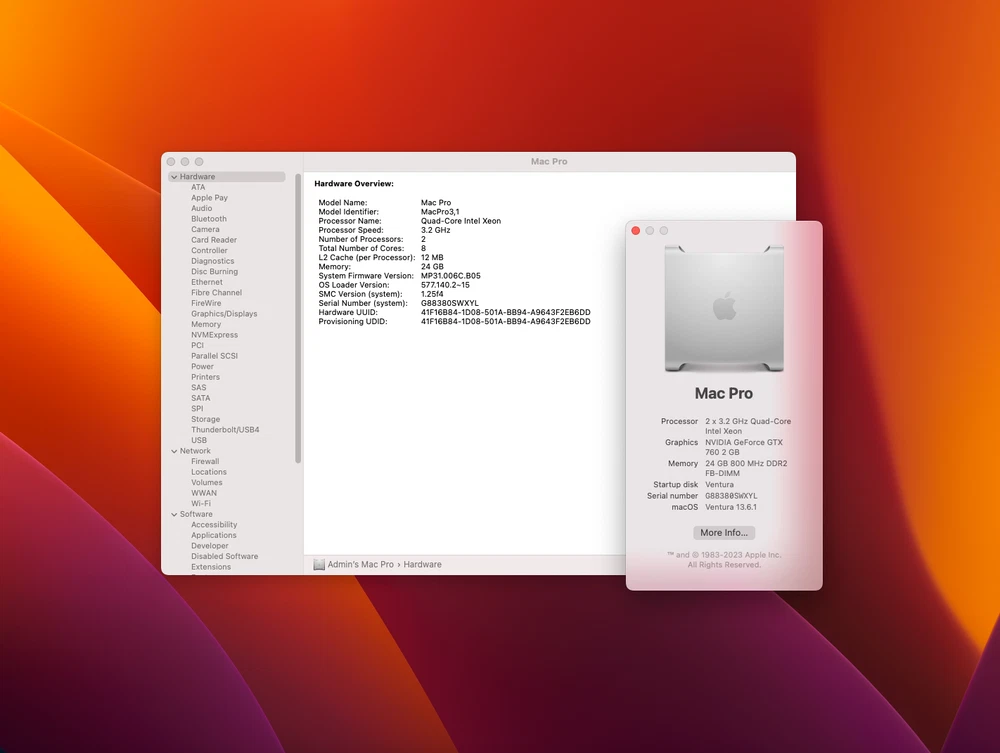Click the Hardware UUID value
Image resolution: width=1000 pixels, height=753 pixels.
(x=506, y=312)
